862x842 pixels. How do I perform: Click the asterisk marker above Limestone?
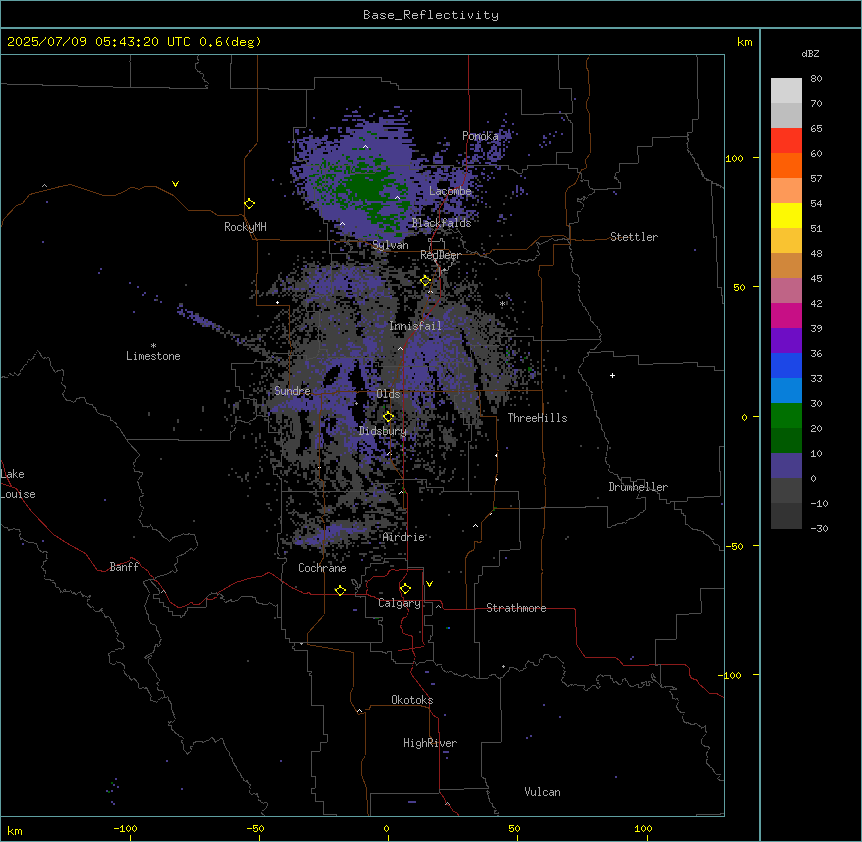153,346
